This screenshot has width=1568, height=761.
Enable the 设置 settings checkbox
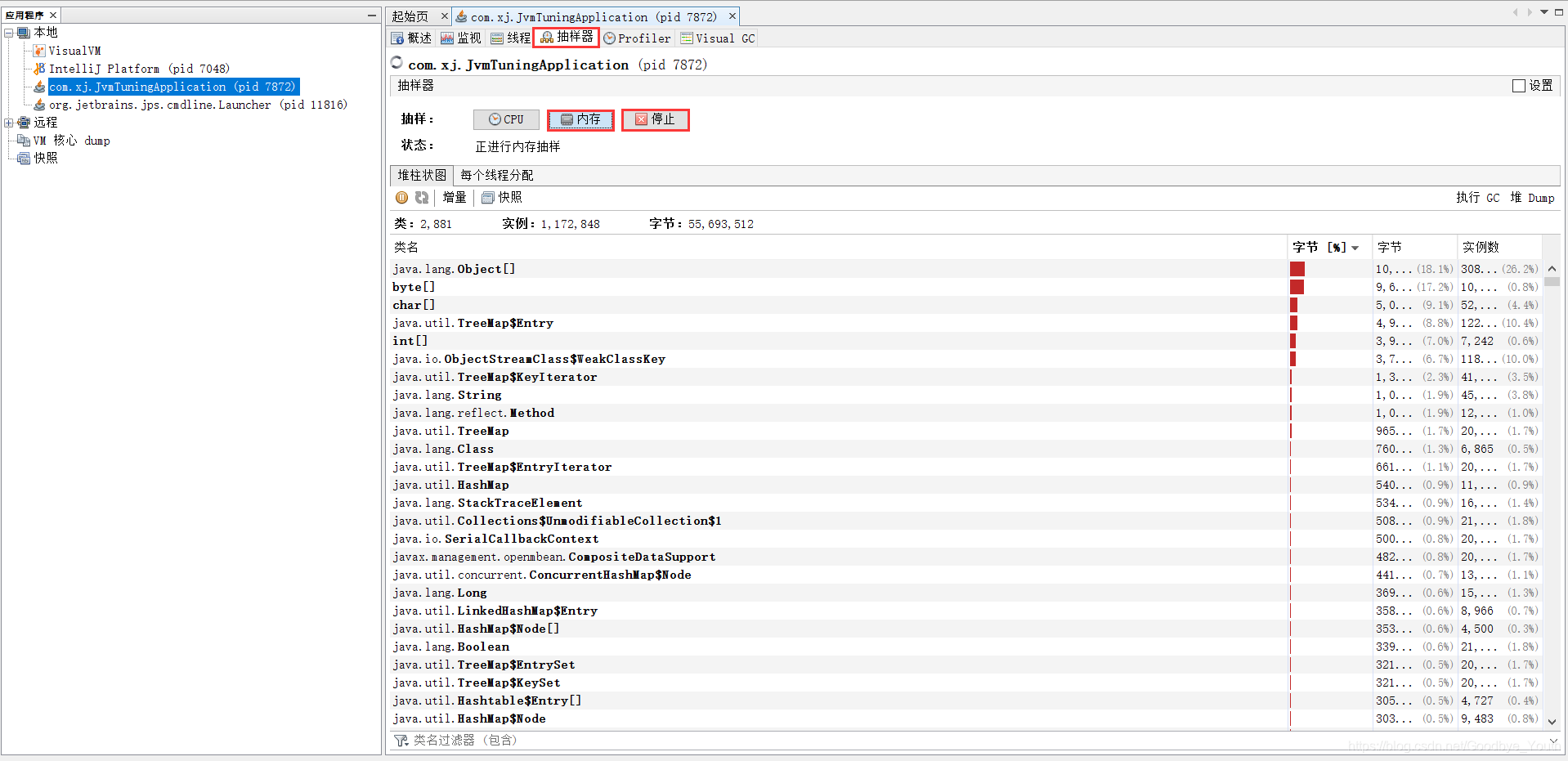pyautogui.click(x=1519, y=86)
